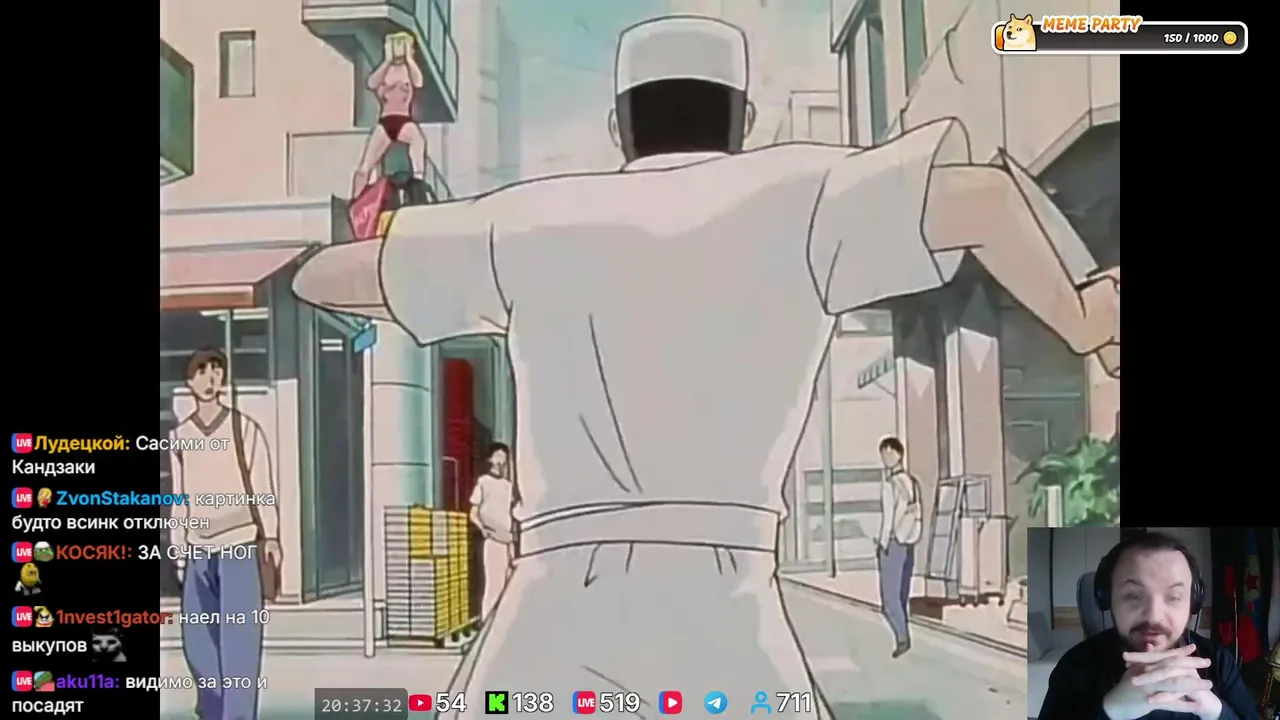Click the 'Сасими от Кандзаки' chat message
1280x720 pixels.
[x=121, y=455]
